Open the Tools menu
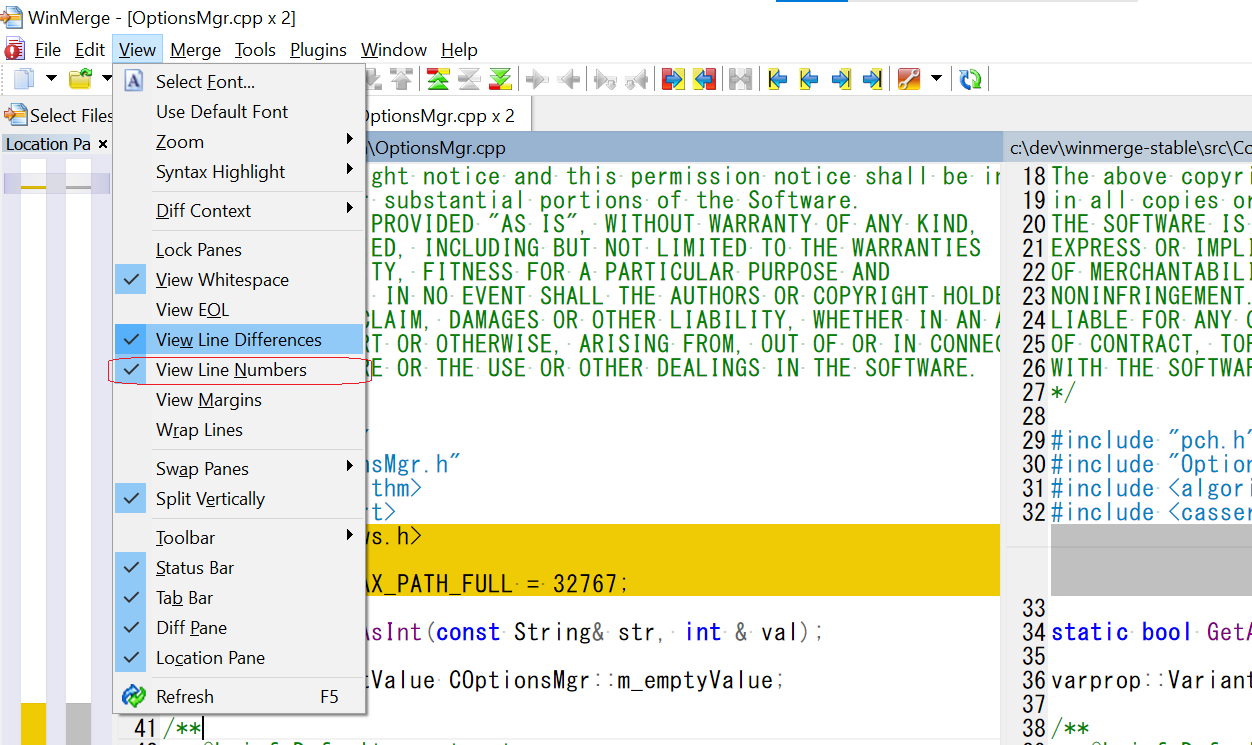This screenshot has width=1252, height=745. click(255, 49)
